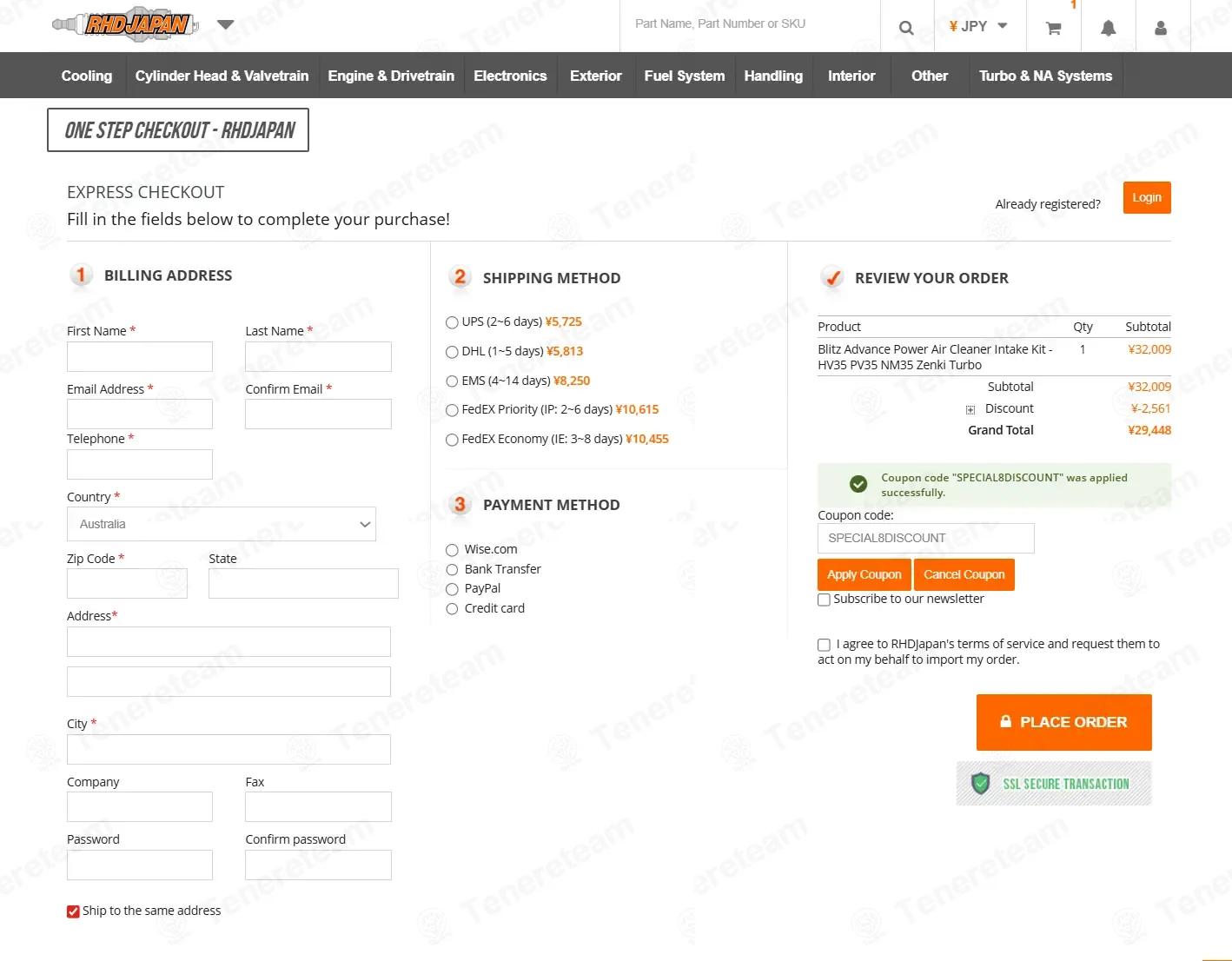Check agree to terms of service box
This screenshot has width=1232, height=961.
(824, 645)
